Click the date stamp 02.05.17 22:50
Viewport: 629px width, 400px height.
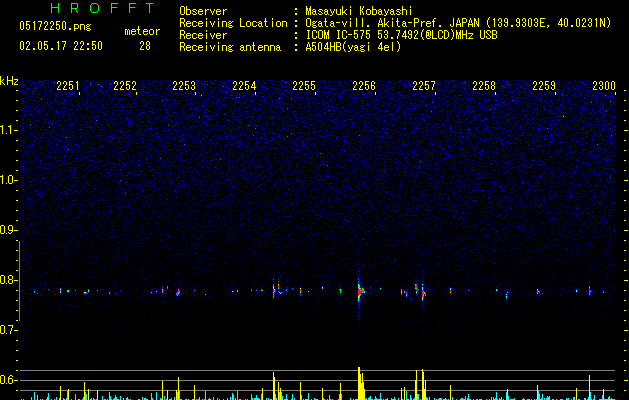point(61,46)
